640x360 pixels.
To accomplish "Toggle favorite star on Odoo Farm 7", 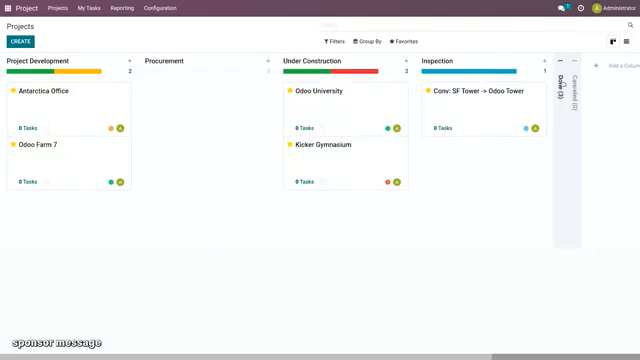I will pos(13,144).
